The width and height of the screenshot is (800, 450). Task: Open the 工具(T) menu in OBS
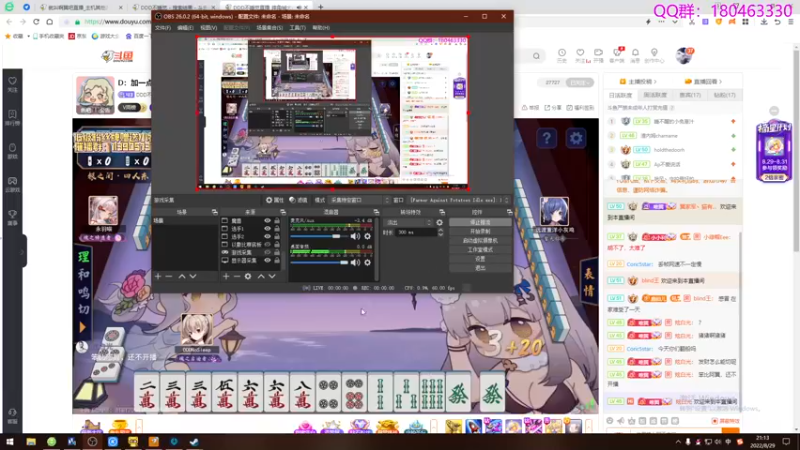tap(297, 28)
